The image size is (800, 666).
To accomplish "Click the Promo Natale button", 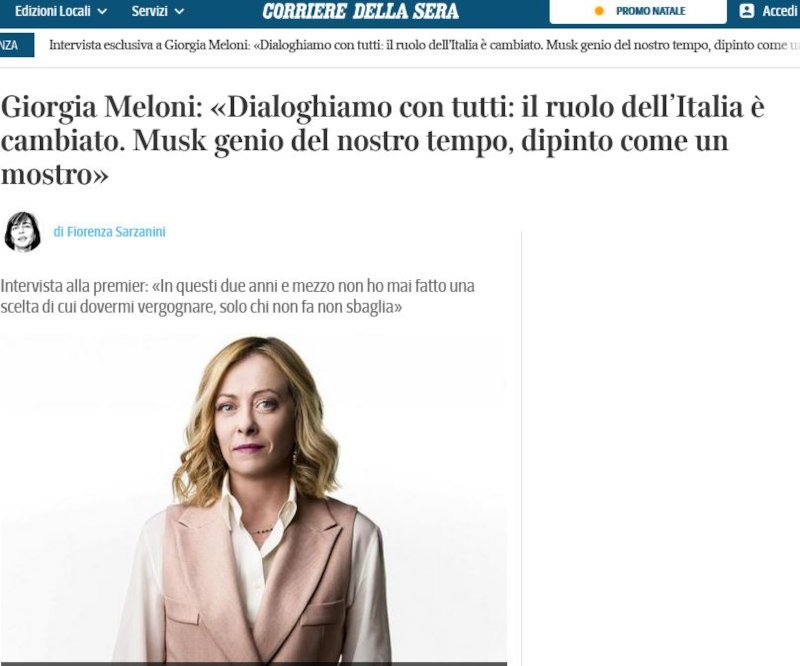I will coord(638,11).
